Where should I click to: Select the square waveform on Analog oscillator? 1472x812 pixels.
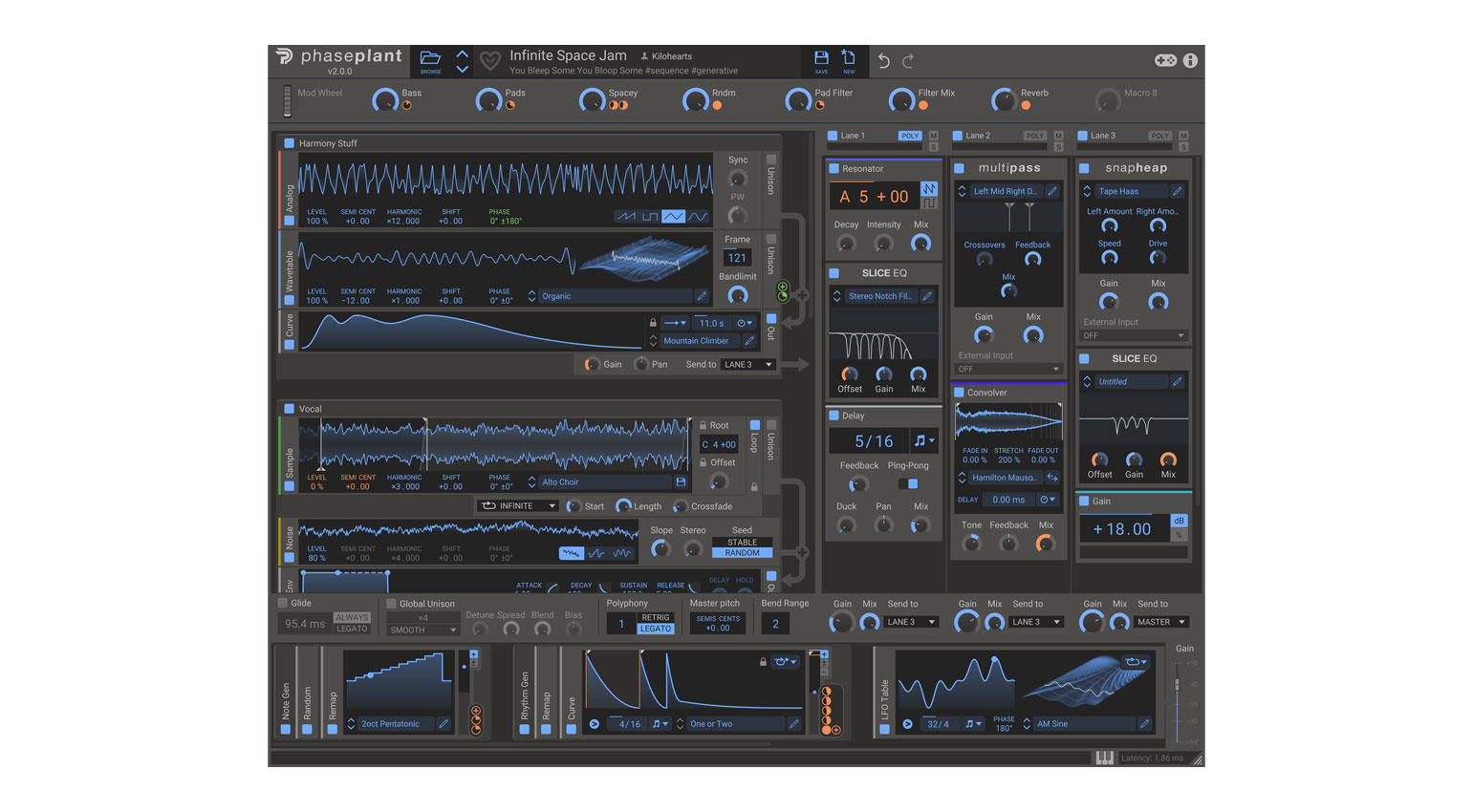pos(650,216)
